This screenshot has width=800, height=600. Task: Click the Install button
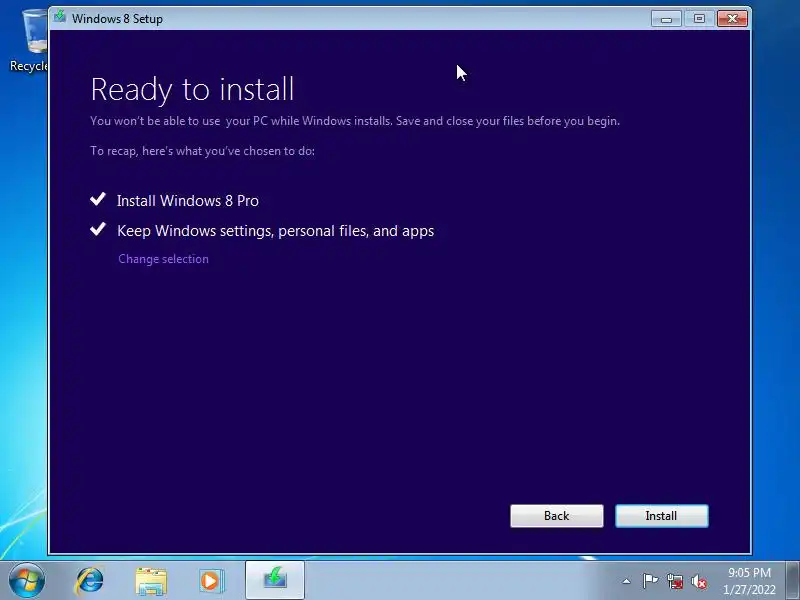click(x=661, y=516)
